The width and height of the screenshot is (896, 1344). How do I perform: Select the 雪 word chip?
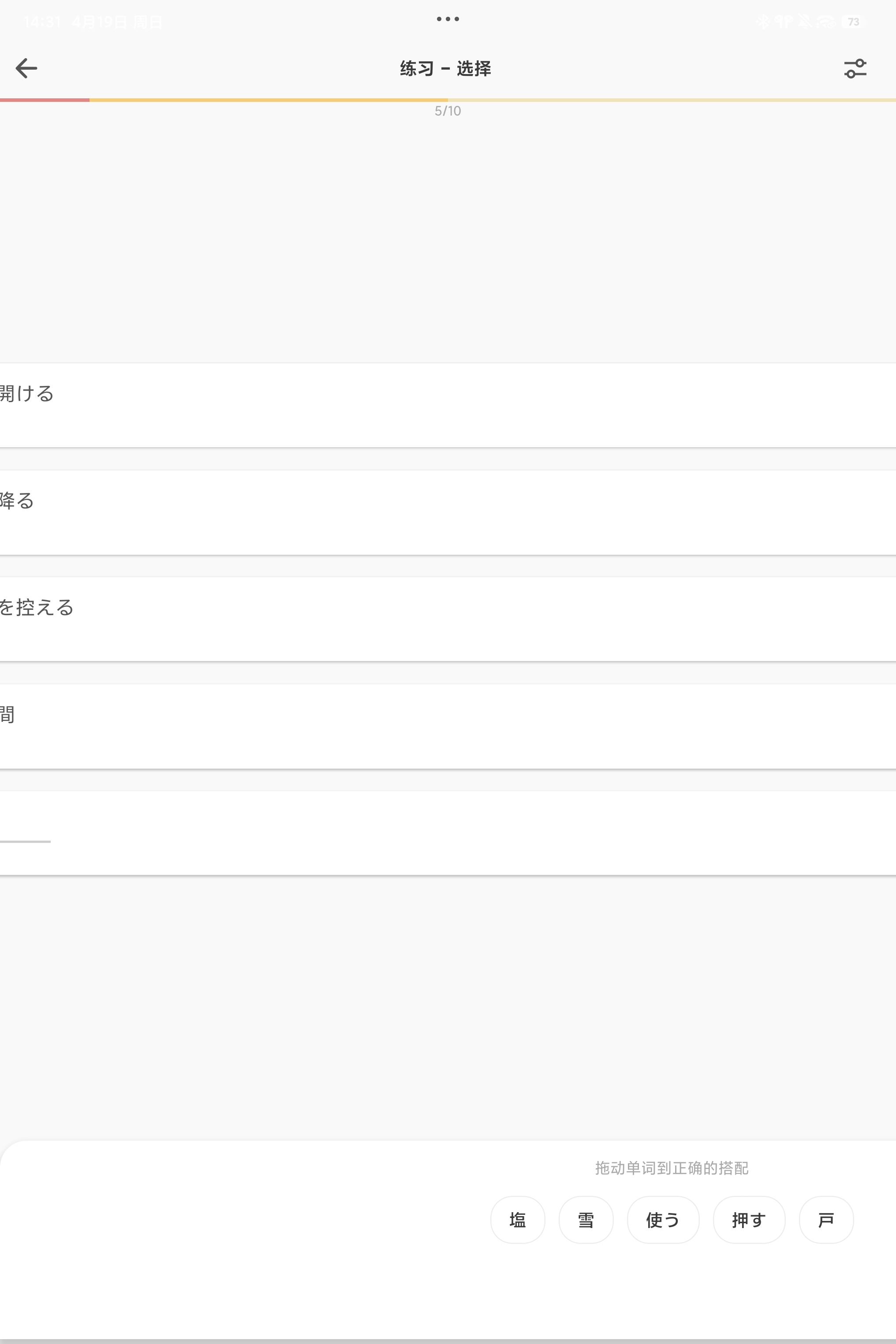(x=586, y=1220)
